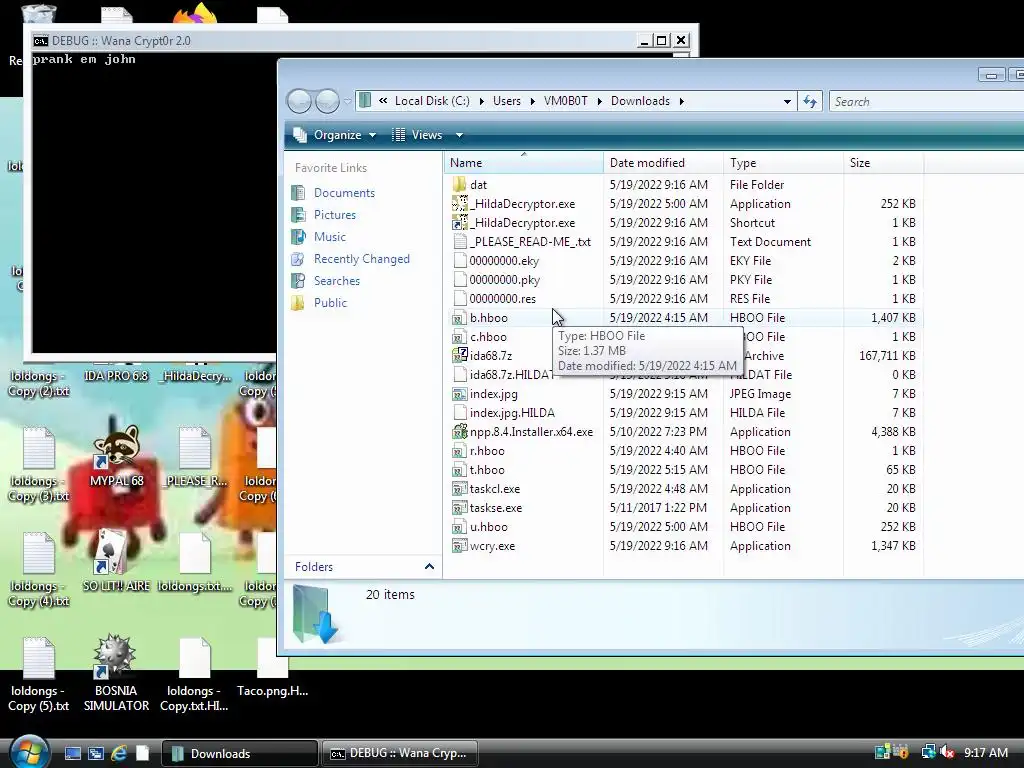The image size is (1024, 768).
Task: Select taskse.exe application icon
Action: point(460,507)
